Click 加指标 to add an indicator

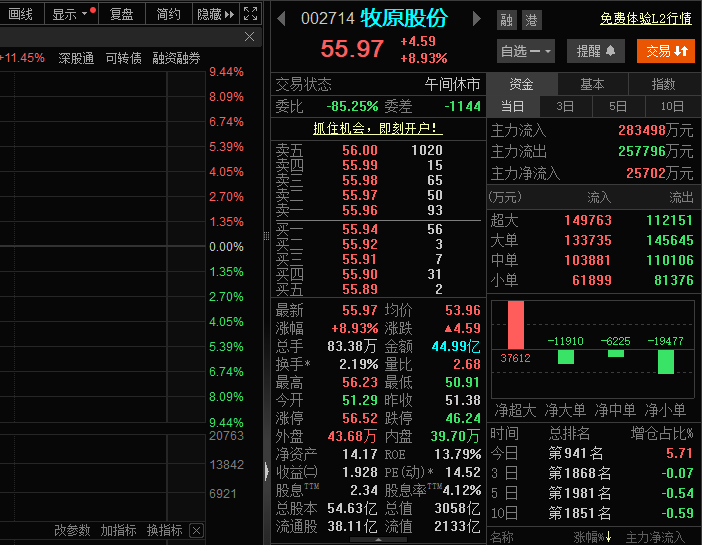118,530
